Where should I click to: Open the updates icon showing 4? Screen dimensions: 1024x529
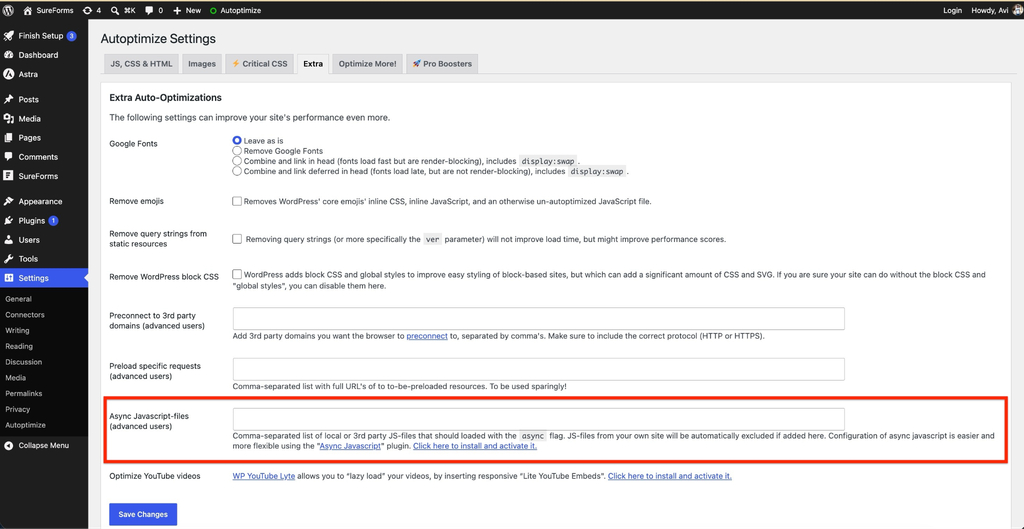pos(88,10)
